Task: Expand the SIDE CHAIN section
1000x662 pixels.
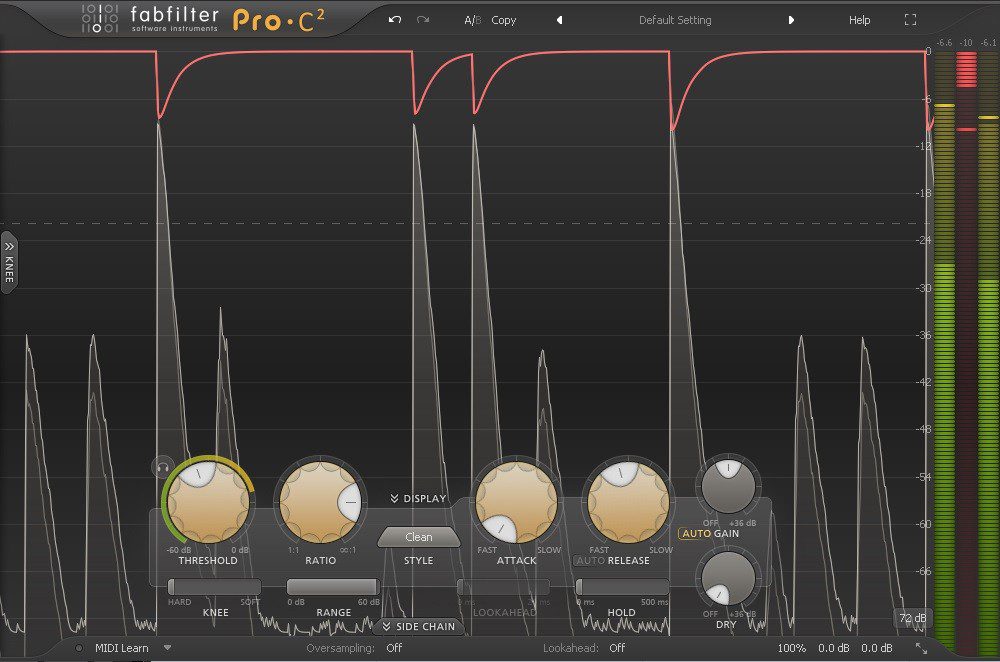Action: [418, 626]
